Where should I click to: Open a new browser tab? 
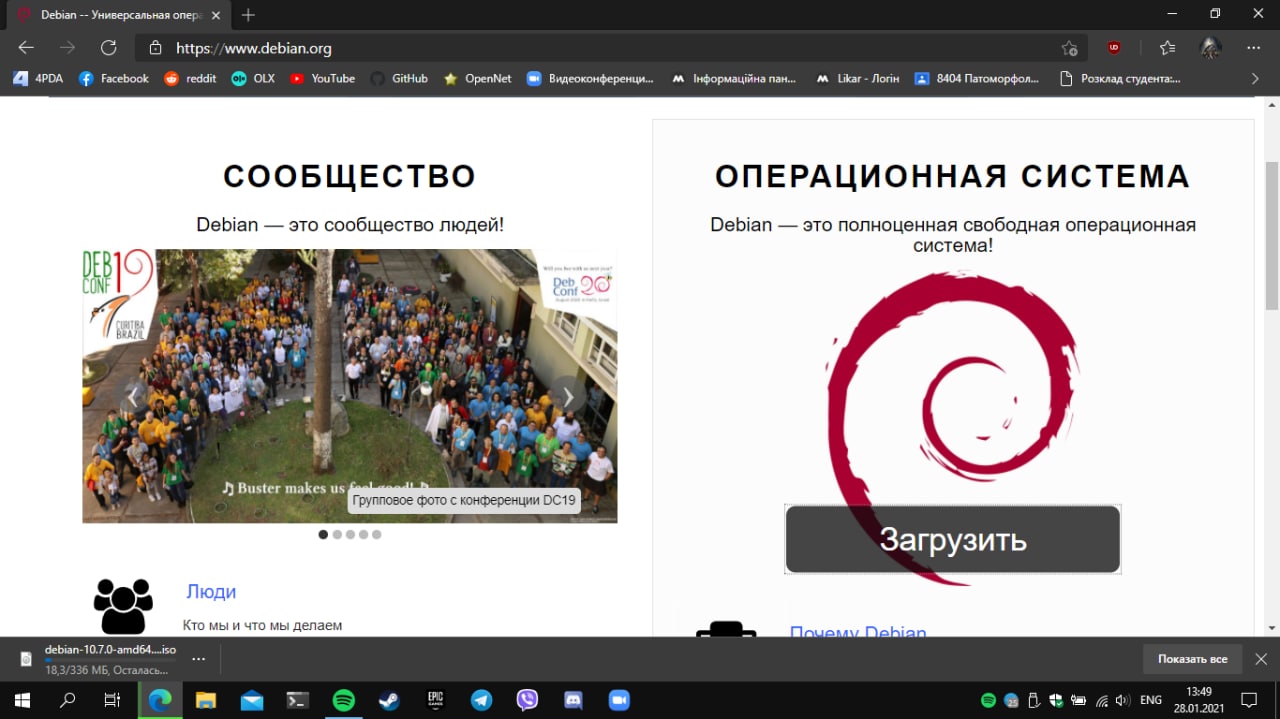[248, 15]
